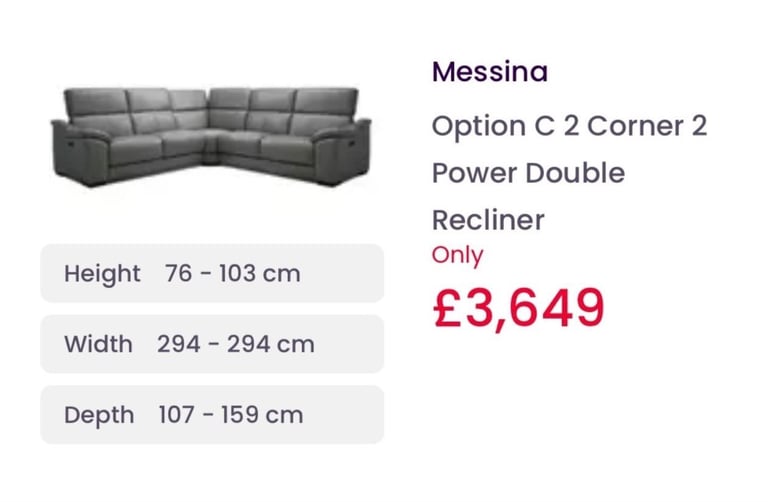Select the '107 - 159 cm' depth value

(231, 415)
